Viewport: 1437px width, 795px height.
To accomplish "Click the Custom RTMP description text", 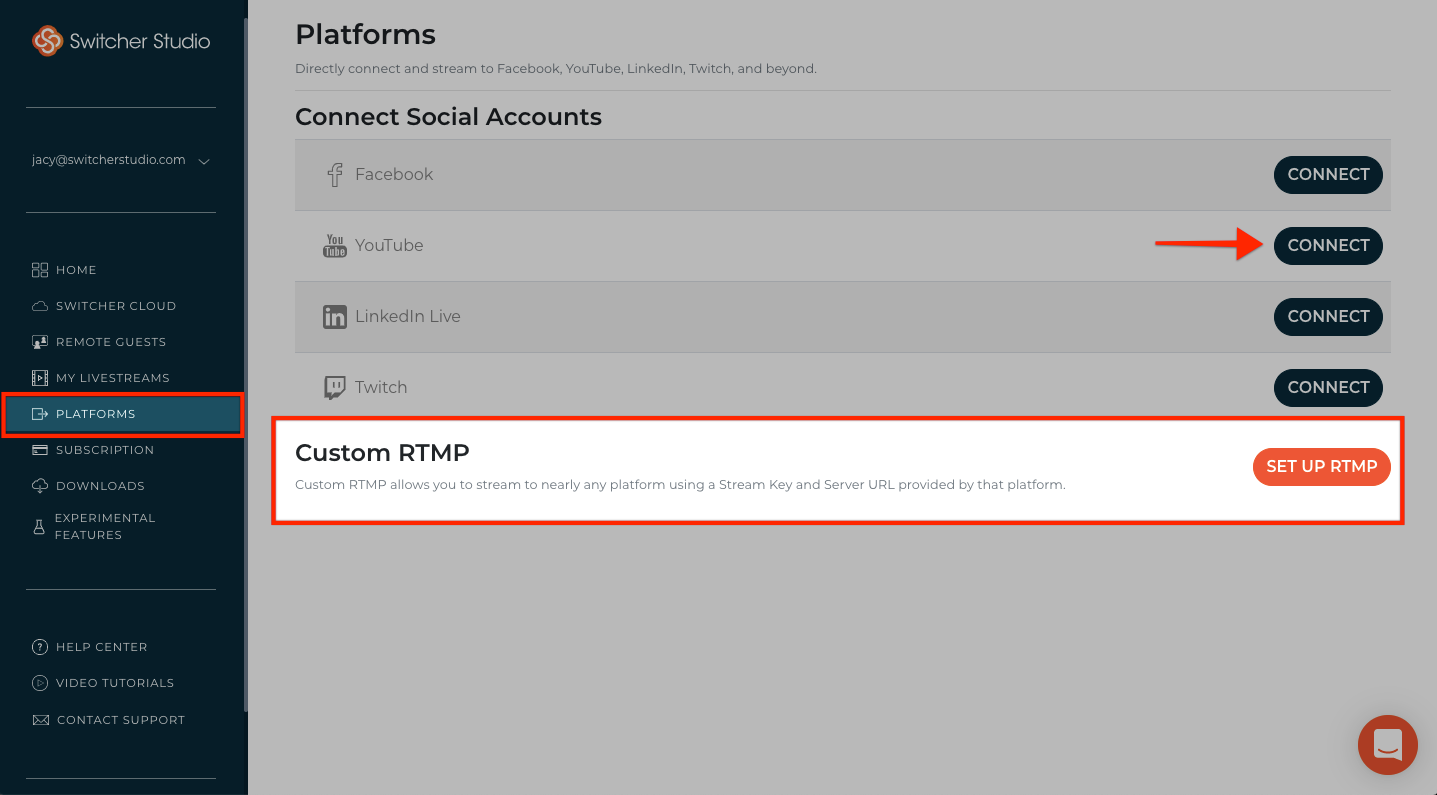I will point(680,486).
